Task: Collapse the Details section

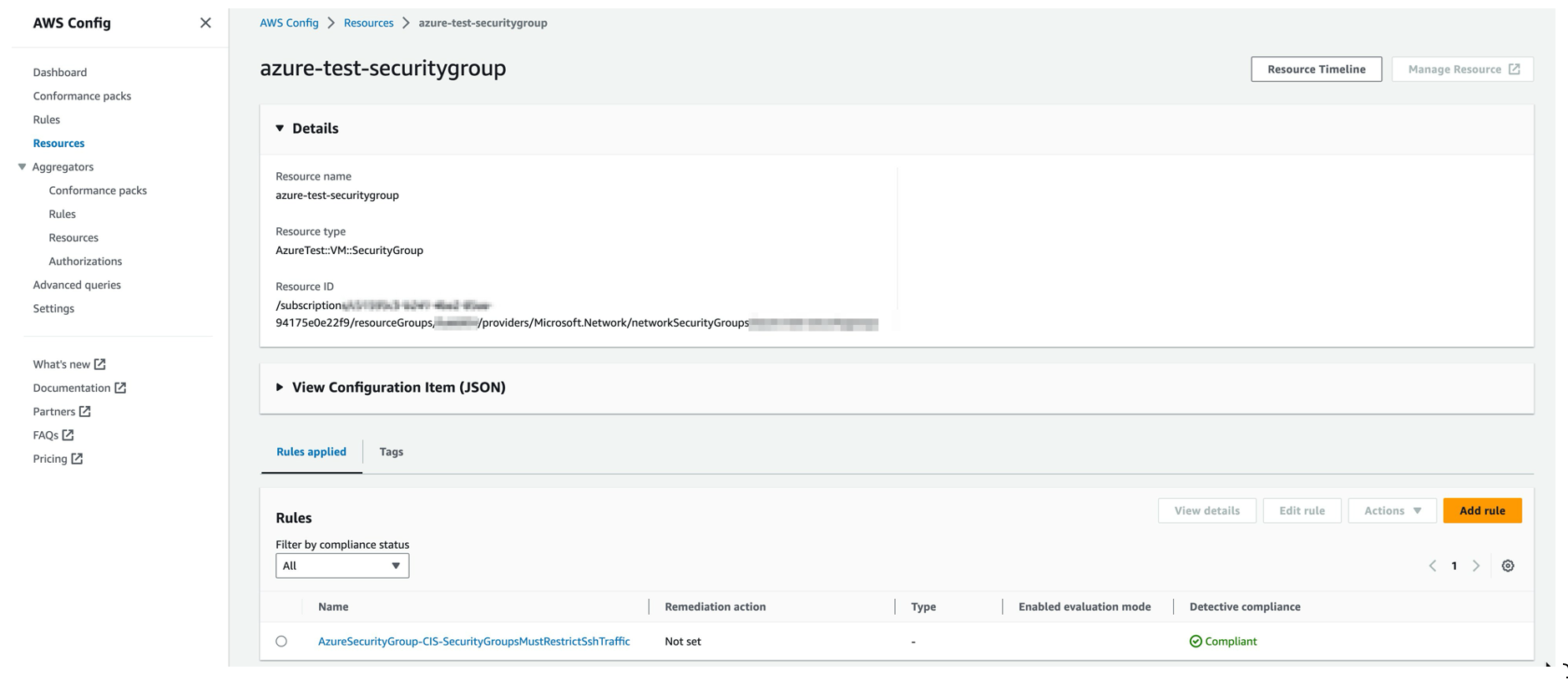Action: click(280, 128)
